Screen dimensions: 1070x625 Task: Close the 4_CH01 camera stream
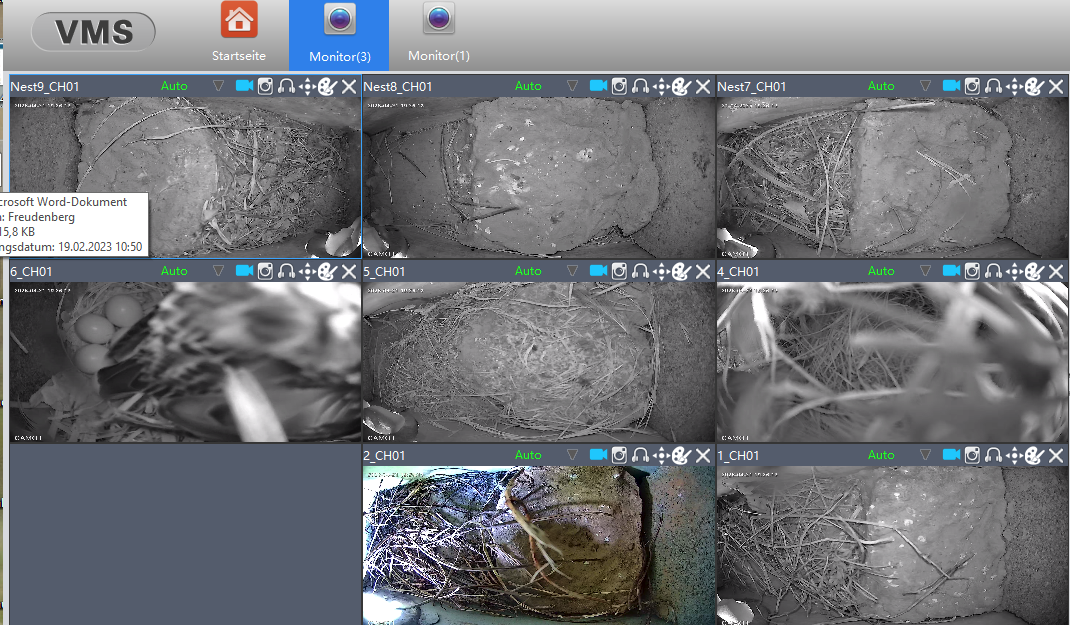(1057, 271)
